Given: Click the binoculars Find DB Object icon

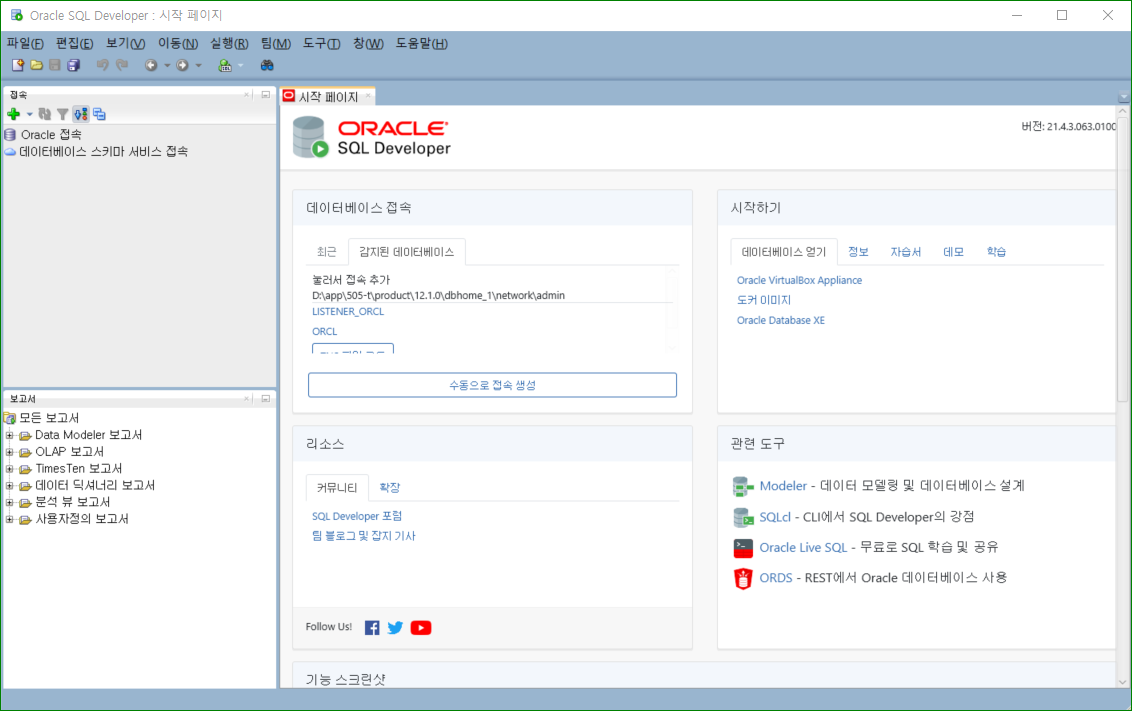Looking at the screenshot, I should point(267,66).
